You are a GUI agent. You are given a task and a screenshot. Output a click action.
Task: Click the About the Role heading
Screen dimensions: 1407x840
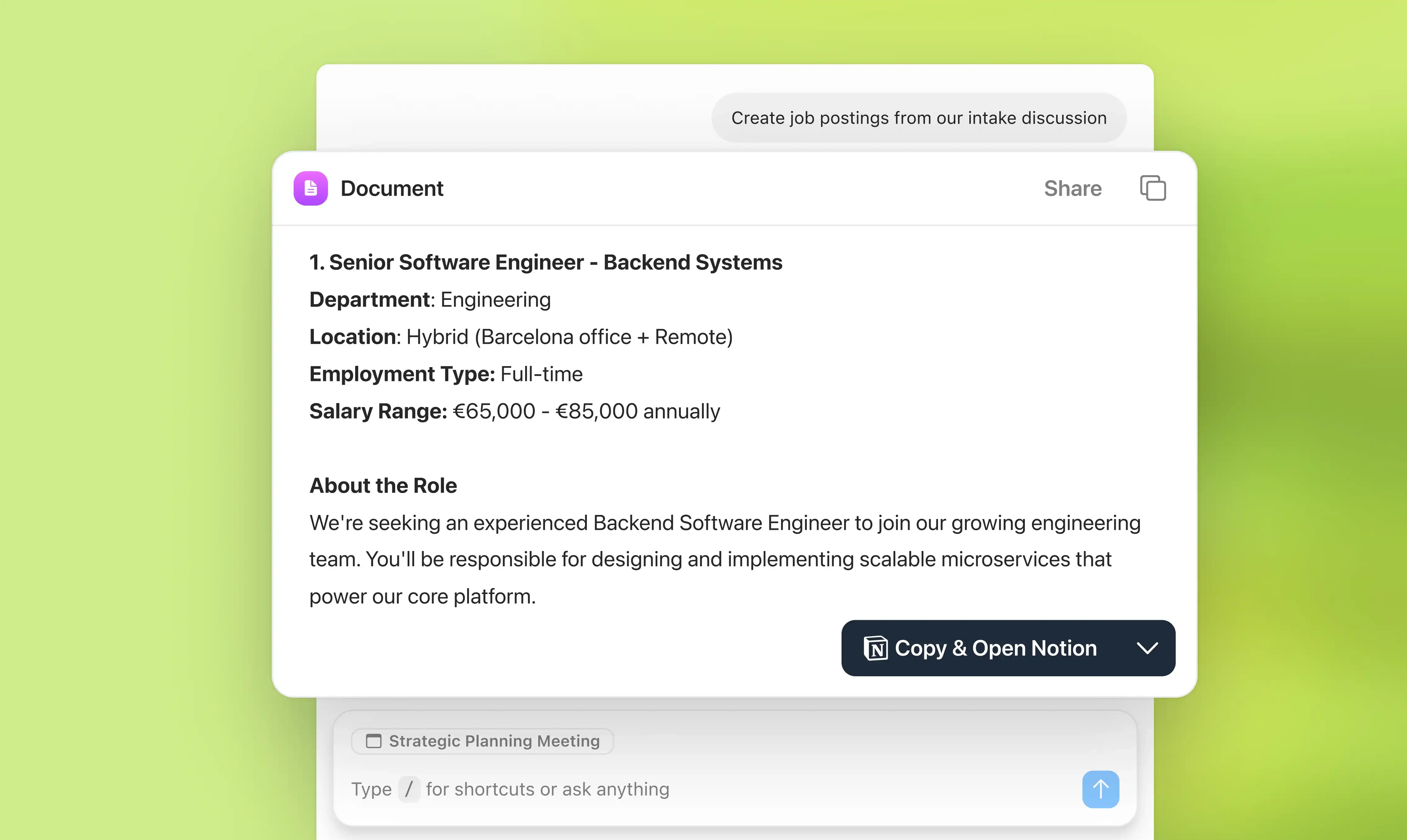[383, 486]
